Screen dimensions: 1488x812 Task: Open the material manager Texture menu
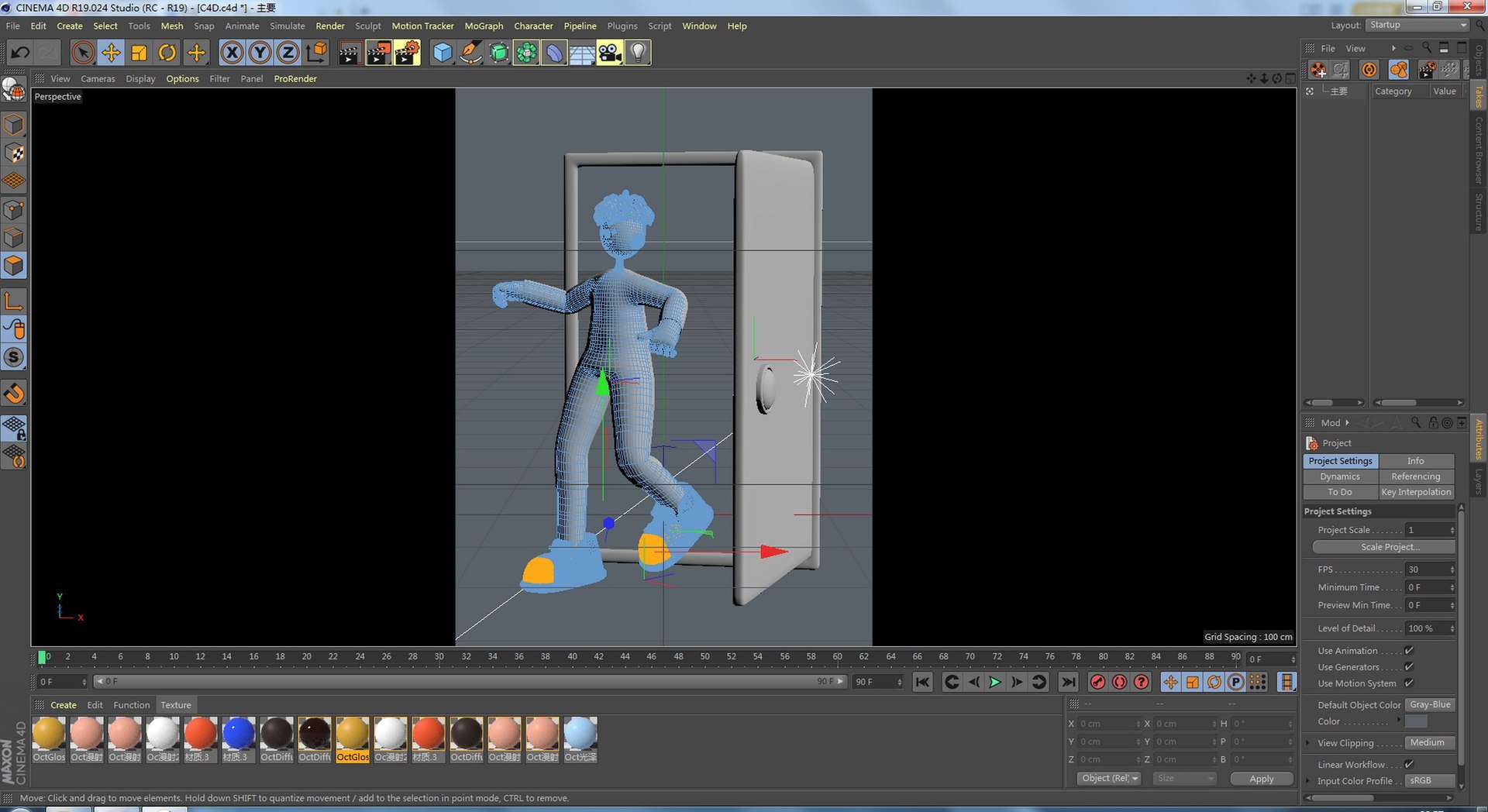pyautogui.click(x=176, y=705)
